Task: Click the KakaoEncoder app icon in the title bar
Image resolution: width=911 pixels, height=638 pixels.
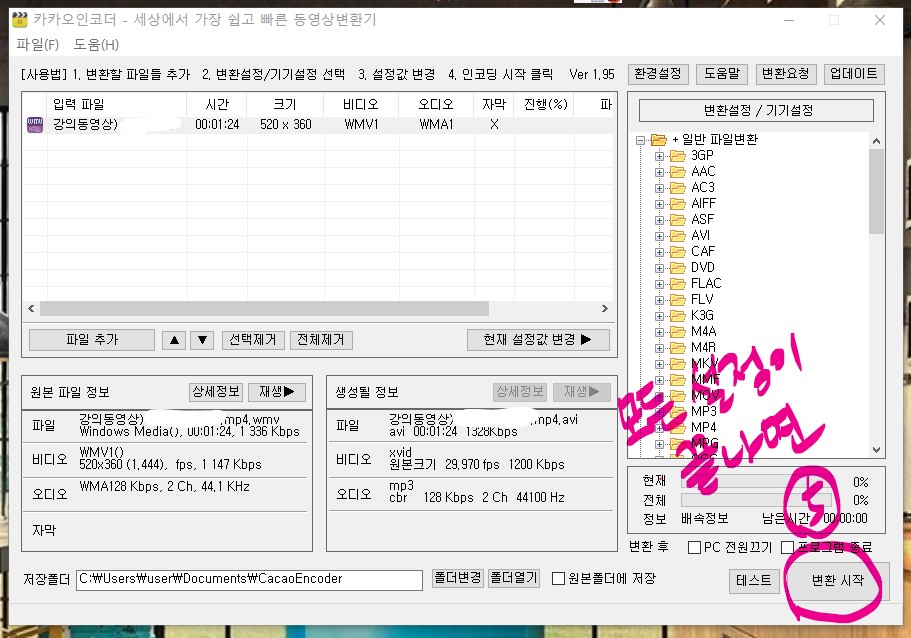Action: [19, 20]
